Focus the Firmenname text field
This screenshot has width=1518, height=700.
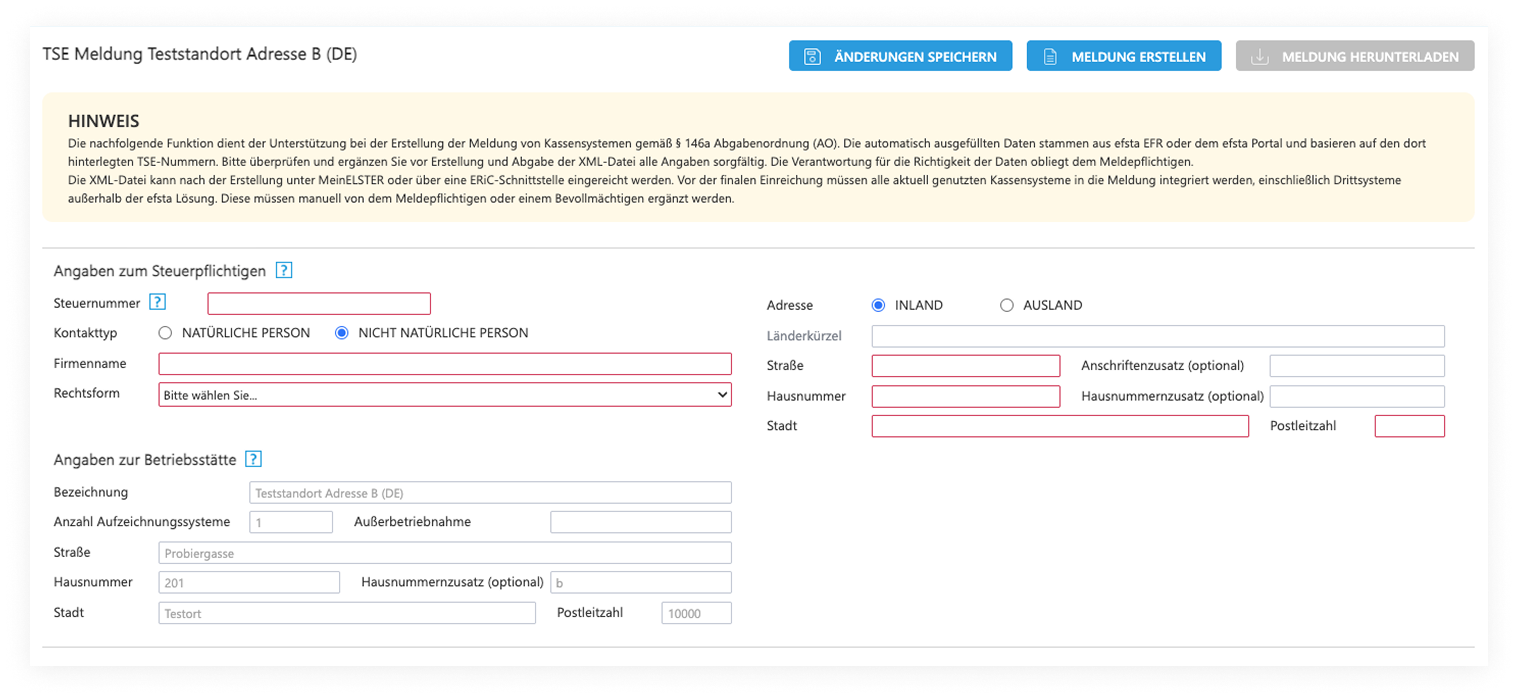[x=445, y=364]
